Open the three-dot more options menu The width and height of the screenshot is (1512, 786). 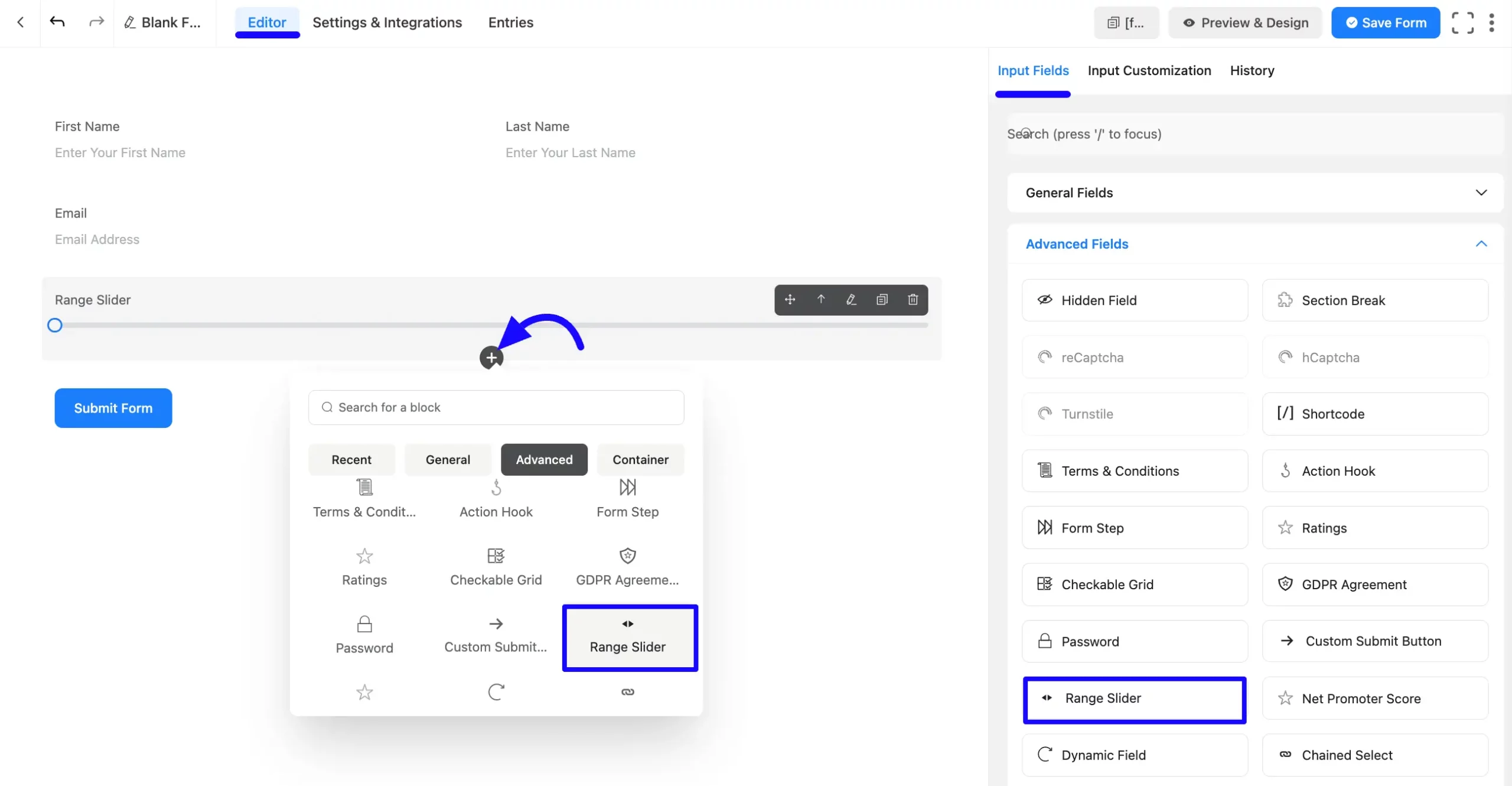(x=1491, y=23)
